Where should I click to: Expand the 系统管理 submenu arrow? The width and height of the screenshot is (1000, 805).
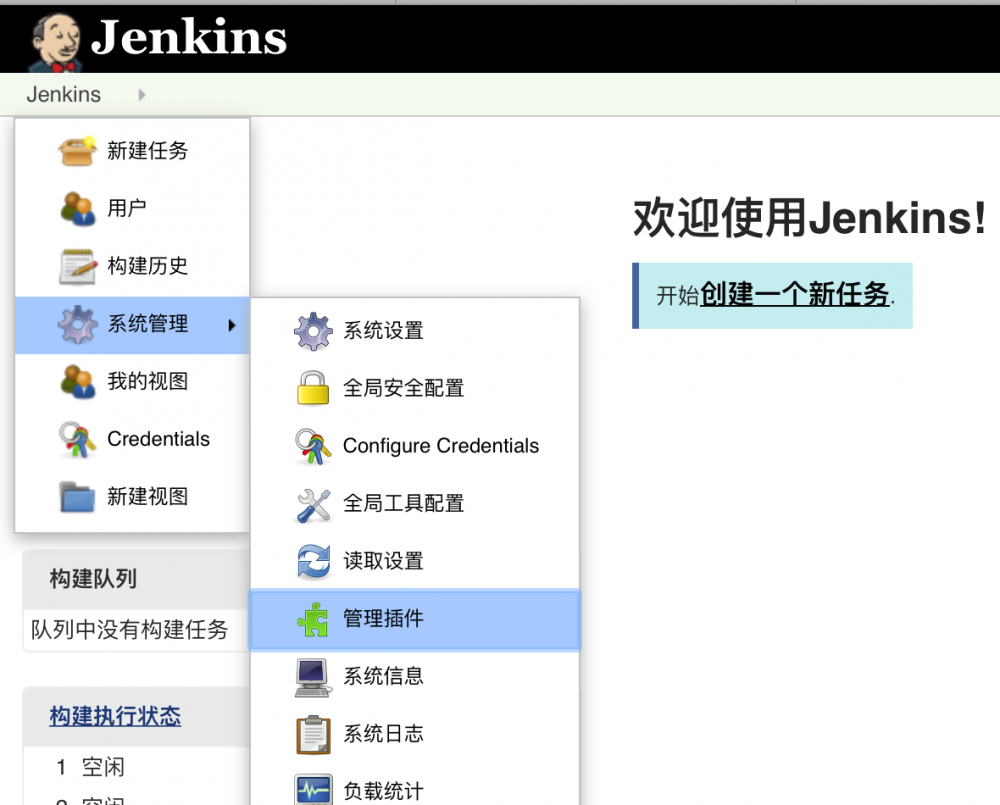[x=231, y=325]
